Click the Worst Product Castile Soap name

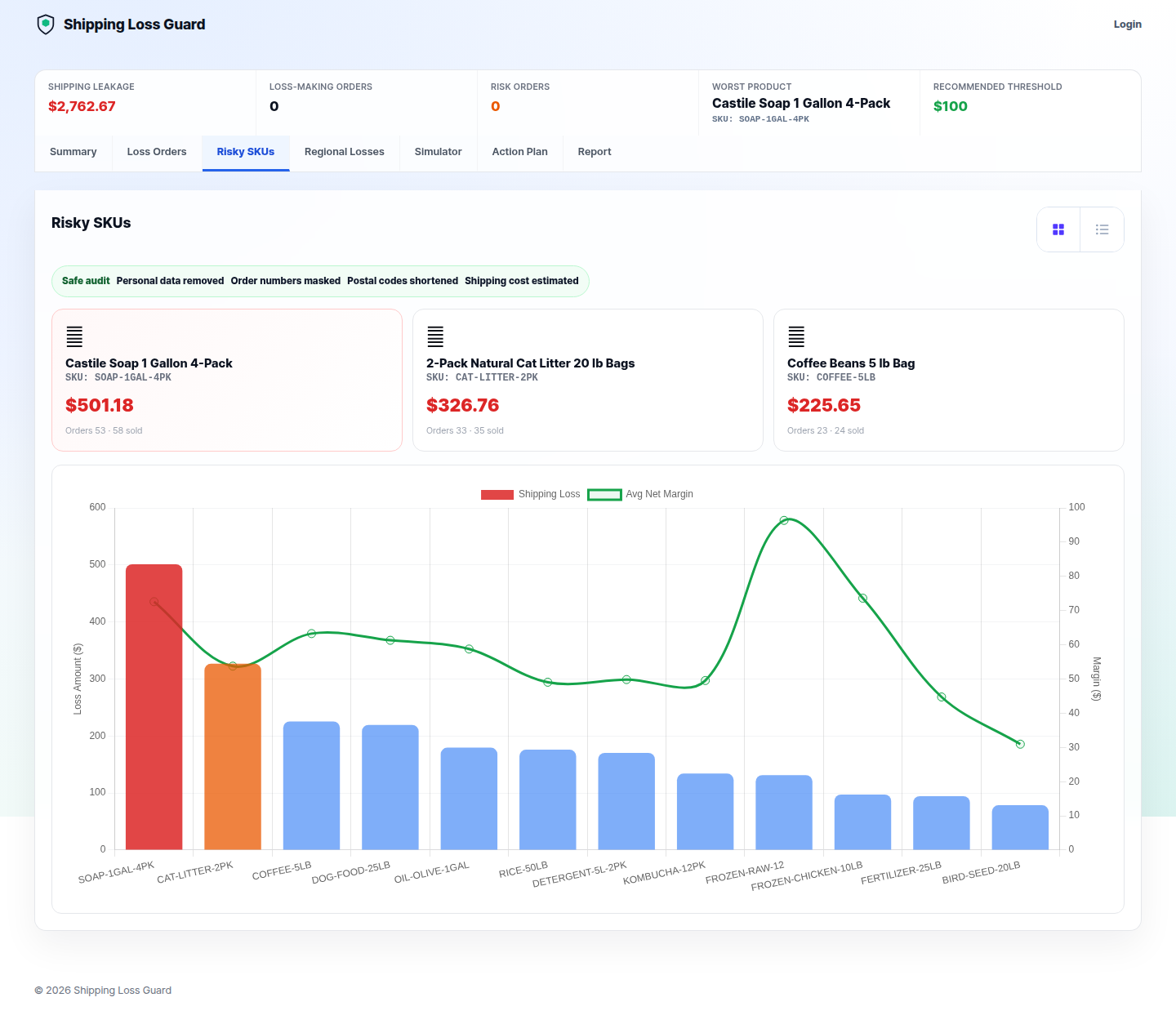801,103
